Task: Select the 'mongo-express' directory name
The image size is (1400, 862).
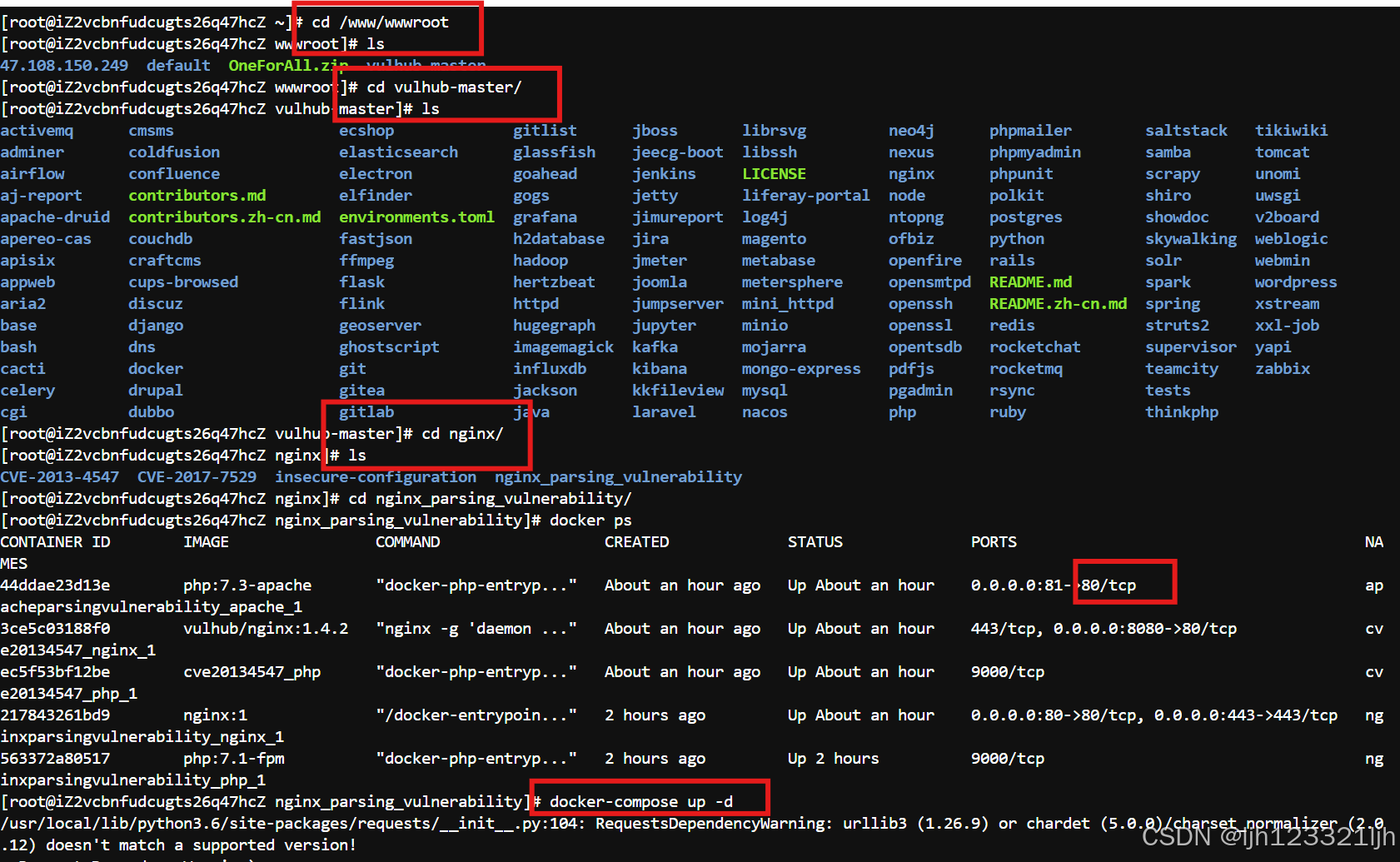Action: pos(801,369)
